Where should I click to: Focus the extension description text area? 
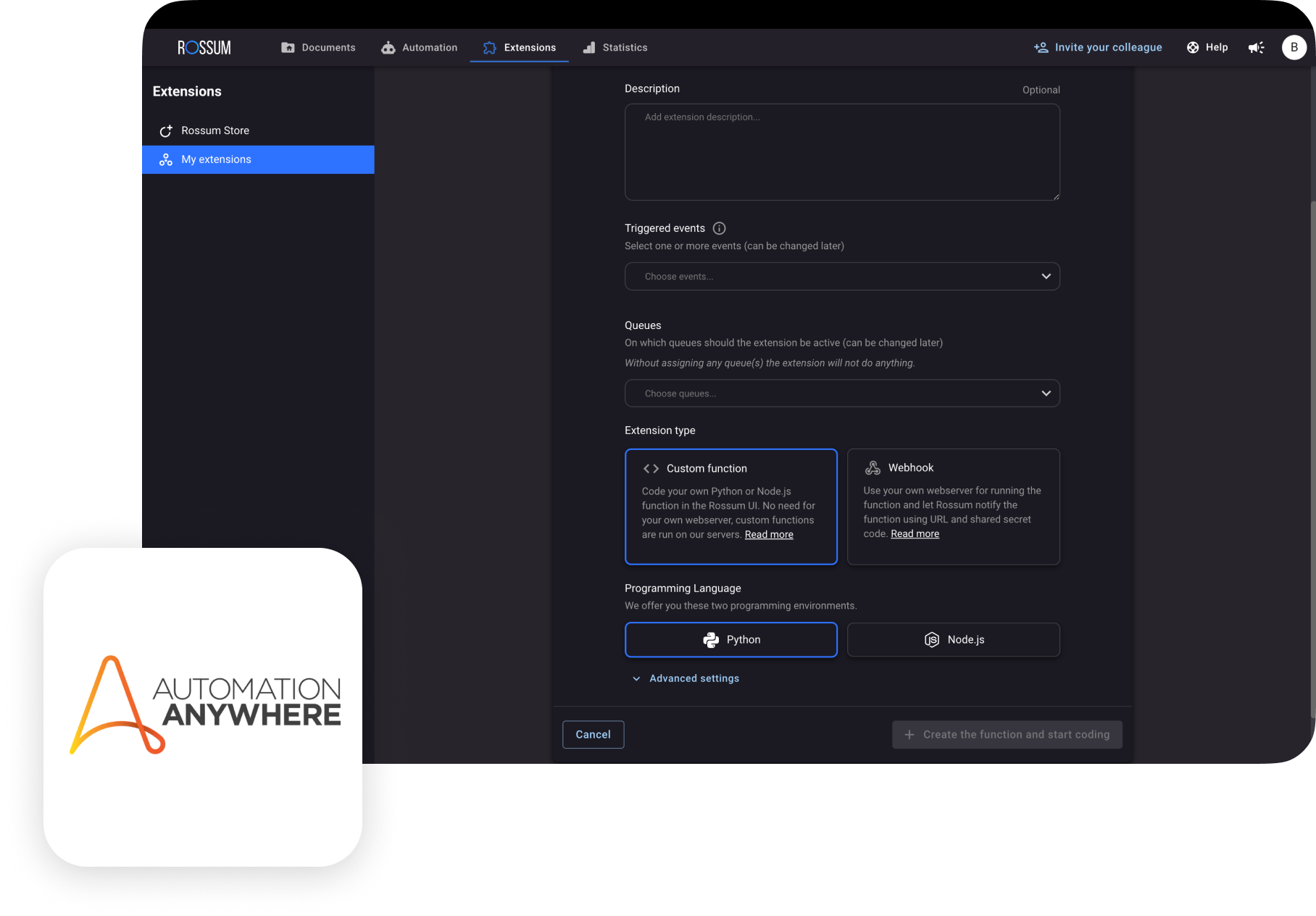(842, 152)
